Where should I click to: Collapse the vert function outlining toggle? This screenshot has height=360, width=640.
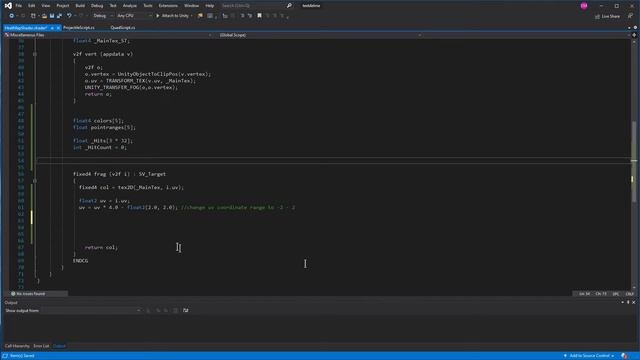click(35, 54)
